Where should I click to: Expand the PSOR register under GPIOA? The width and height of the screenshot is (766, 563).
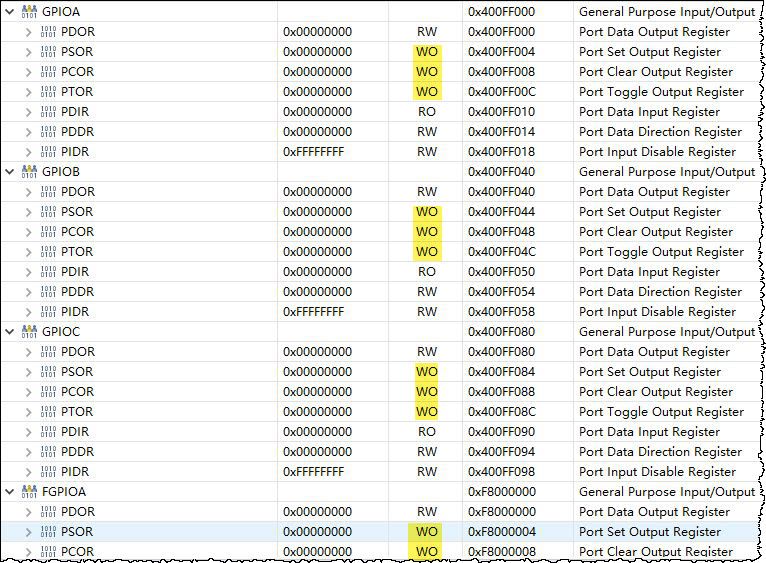coord(28,52)
